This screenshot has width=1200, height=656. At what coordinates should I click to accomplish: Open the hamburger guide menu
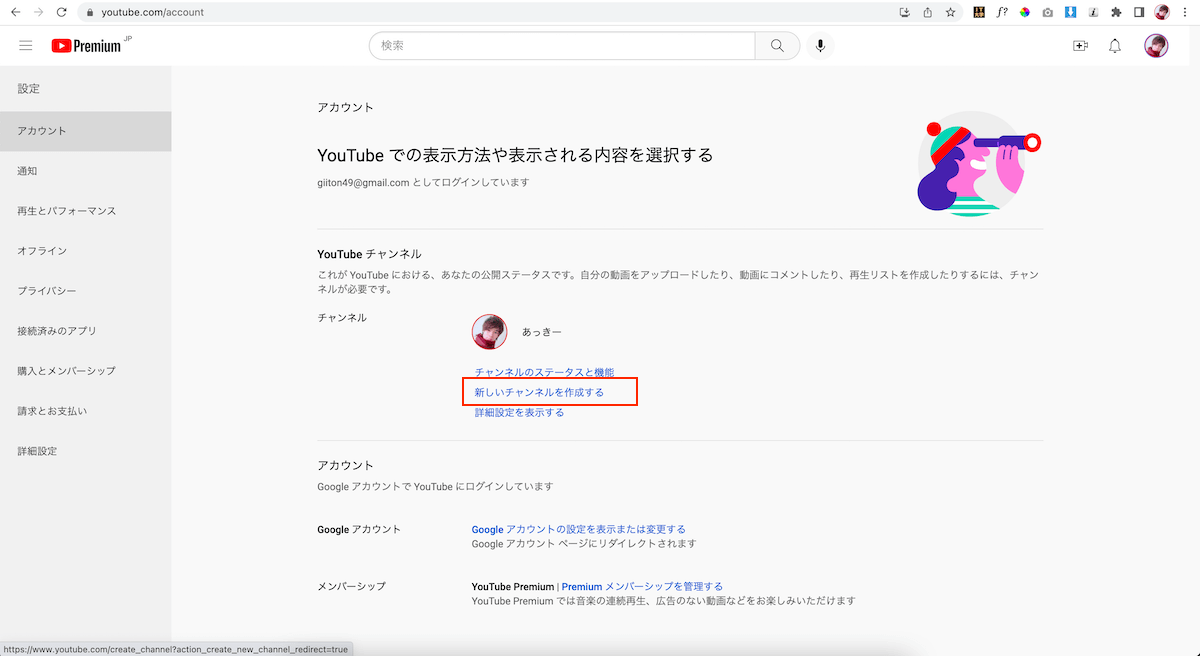click(x=26, y=46)
